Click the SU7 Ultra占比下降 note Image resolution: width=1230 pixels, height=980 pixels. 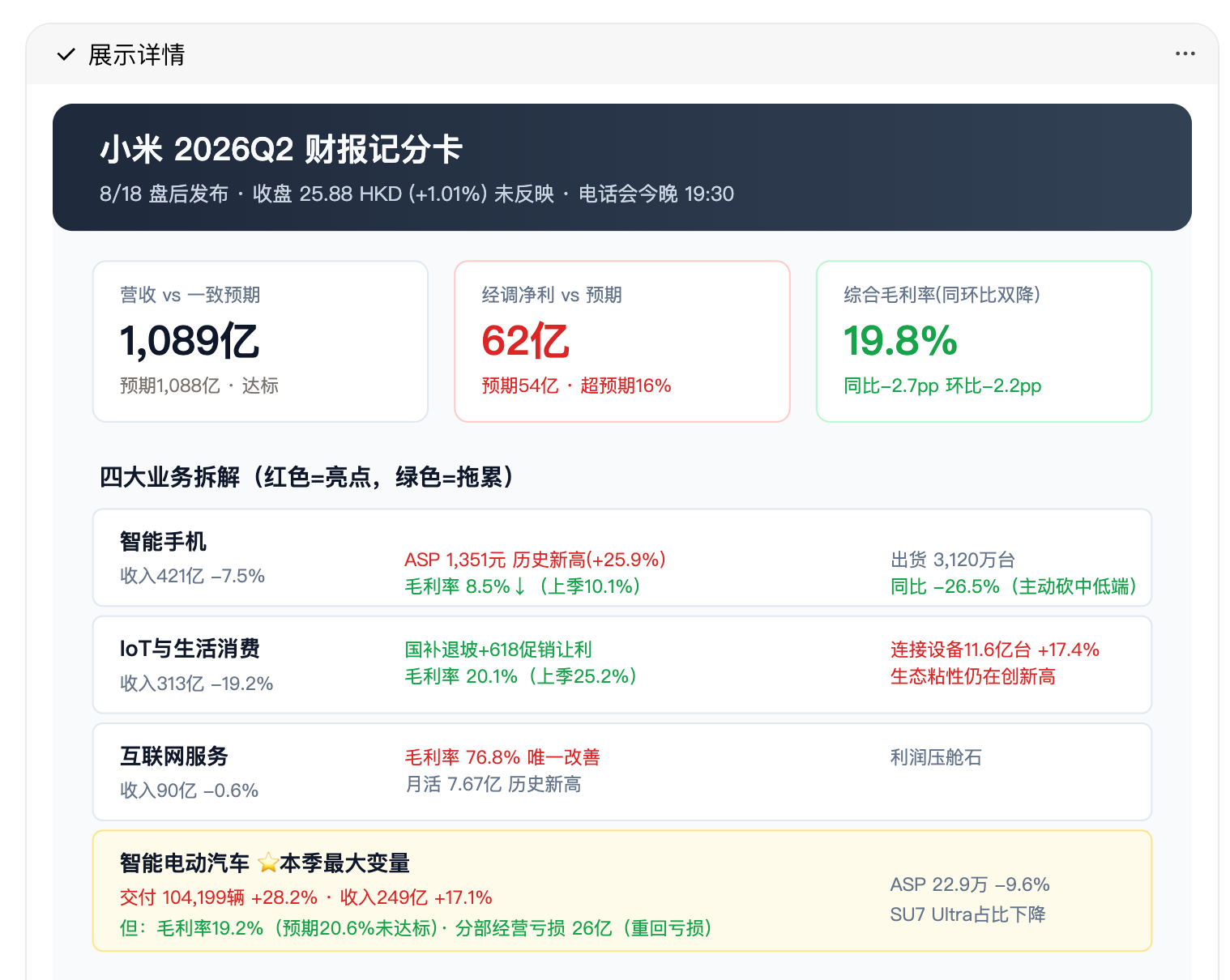967,914
